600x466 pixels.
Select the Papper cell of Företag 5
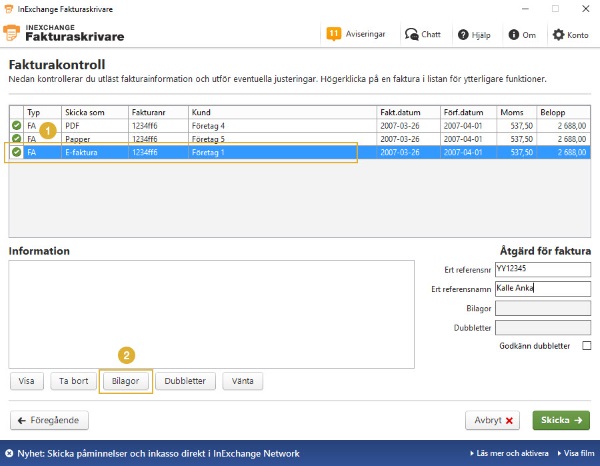tap(95, 139)
